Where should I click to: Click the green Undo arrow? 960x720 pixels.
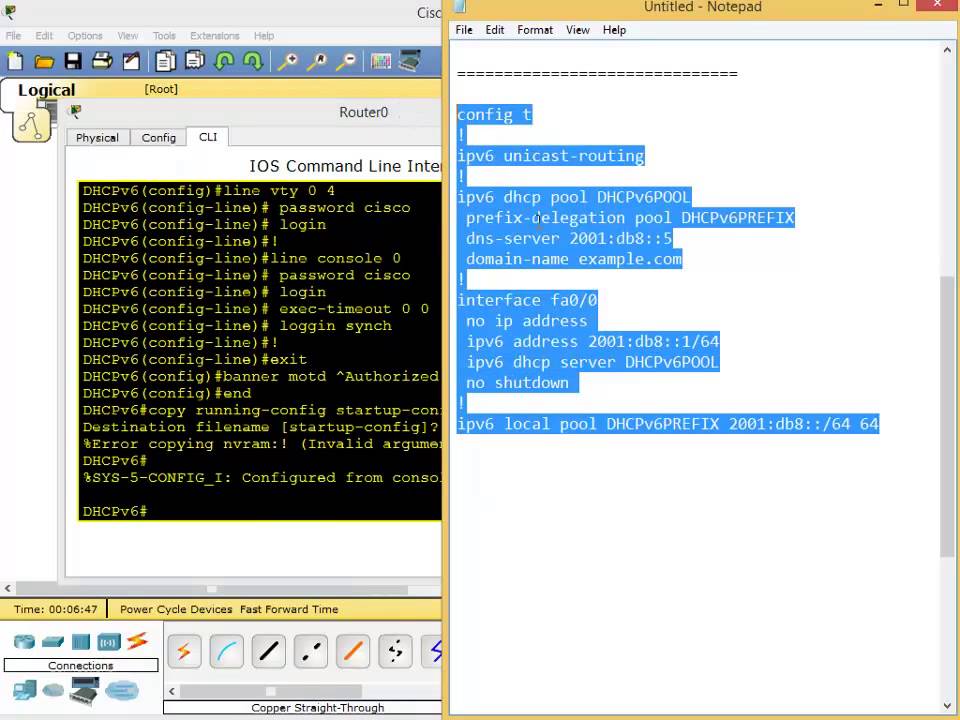tap(225, 61)
